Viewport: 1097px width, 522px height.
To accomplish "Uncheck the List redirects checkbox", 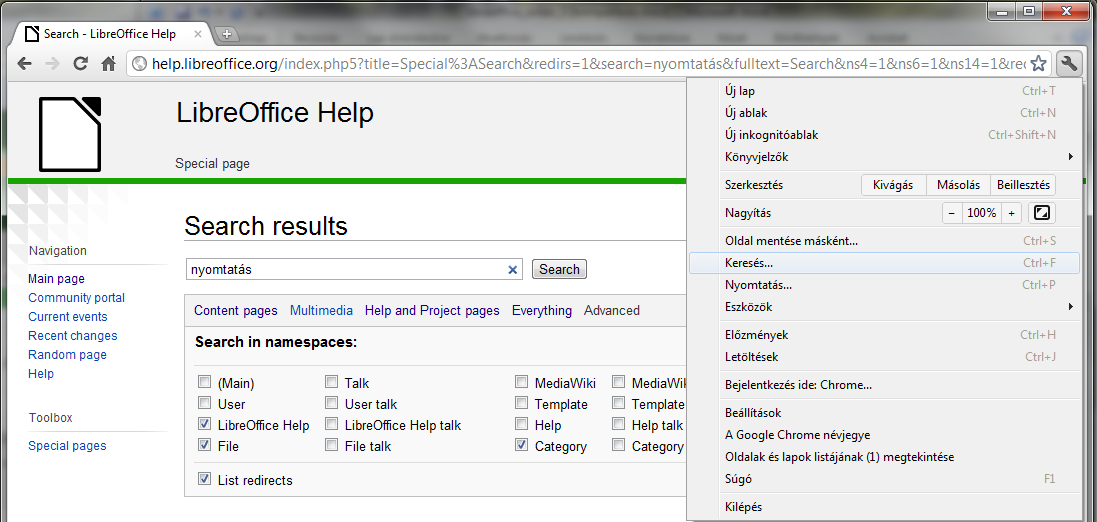I will pyautogui.click(x=204, y=479).
